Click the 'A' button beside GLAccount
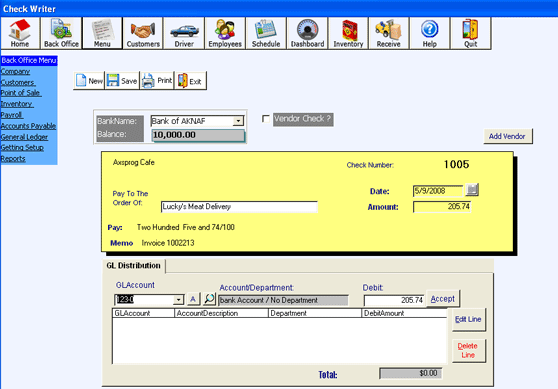Screen dimensions: 558x389 pos(193,299)
